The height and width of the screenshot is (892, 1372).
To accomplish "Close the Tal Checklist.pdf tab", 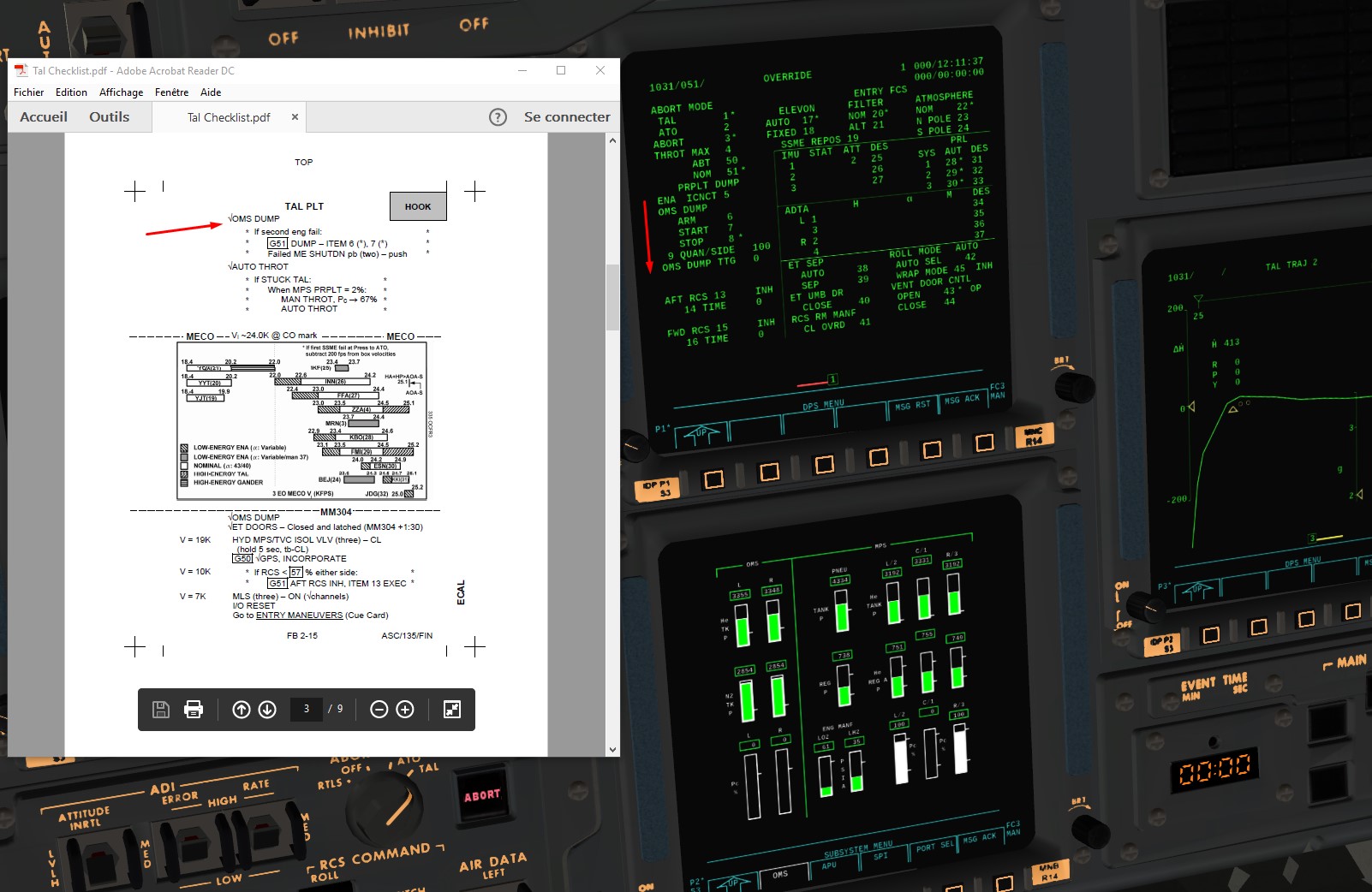I will [295, 117].
